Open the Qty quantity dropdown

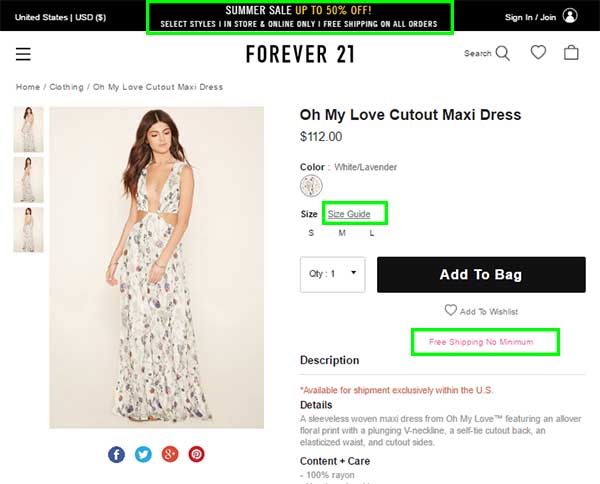coord(333,274)
